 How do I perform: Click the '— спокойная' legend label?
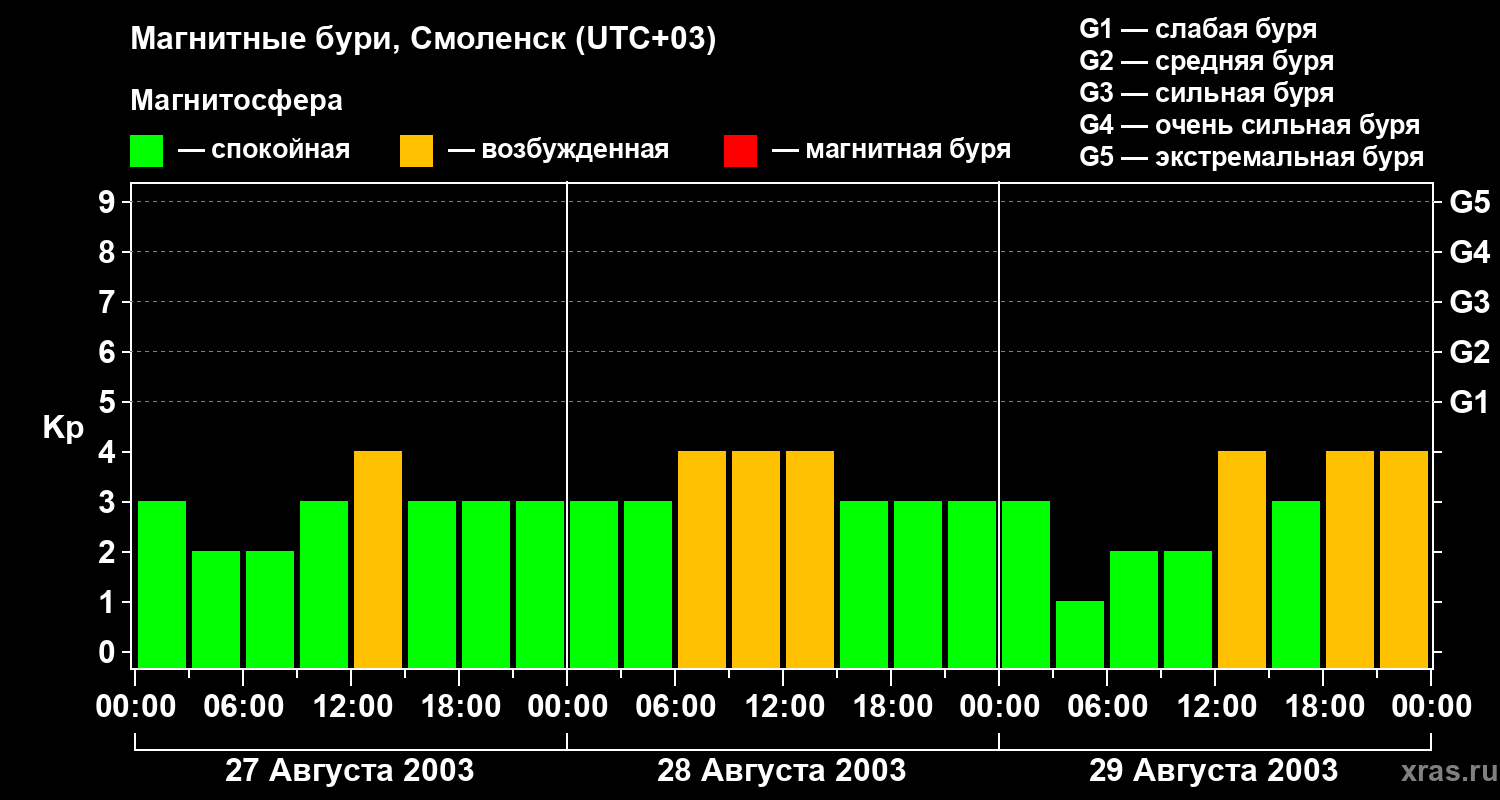(x=264, y=150)
